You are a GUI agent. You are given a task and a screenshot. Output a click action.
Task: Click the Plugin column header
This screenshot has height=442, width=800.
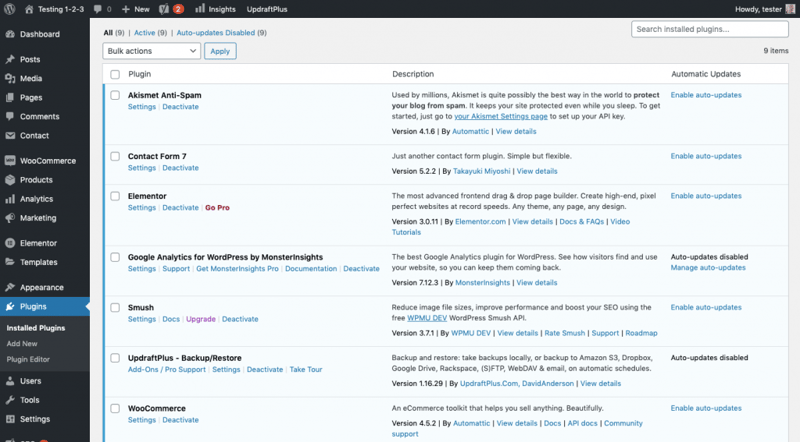click(139, 74)
